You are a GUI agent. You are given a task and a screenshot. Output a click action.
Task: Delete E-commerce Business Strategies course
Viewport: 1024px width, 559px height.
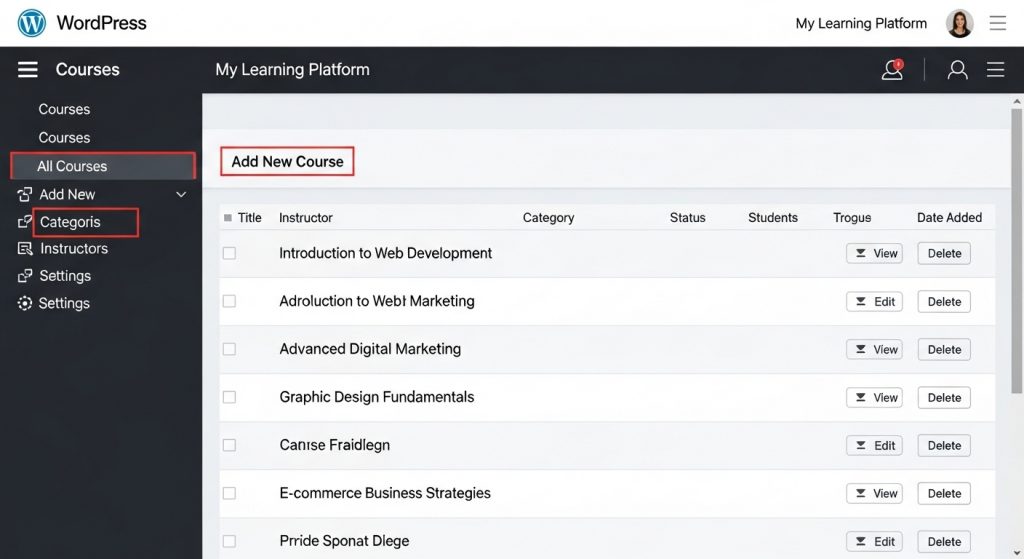pyautogui.click(x=944, y=494)
